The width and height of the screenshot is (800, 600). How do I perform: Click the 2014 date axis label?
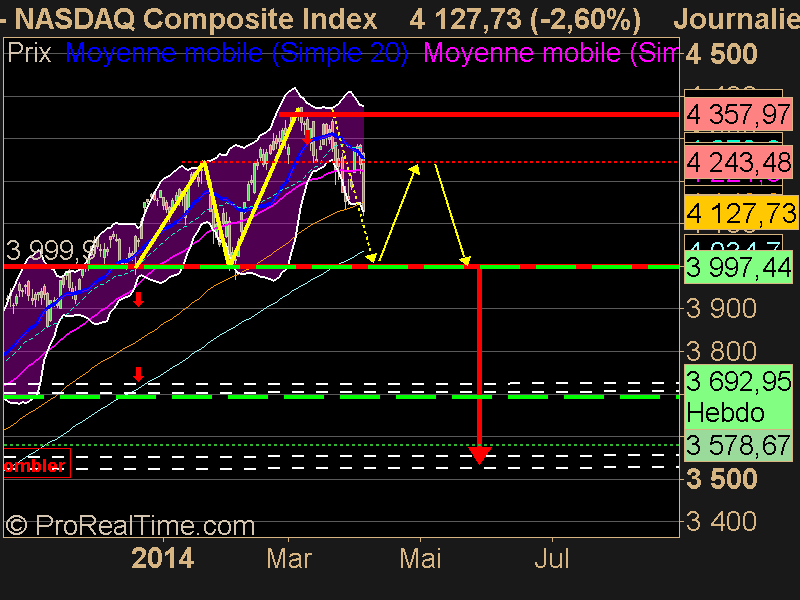pyautogui.click(x=163, y=559)
